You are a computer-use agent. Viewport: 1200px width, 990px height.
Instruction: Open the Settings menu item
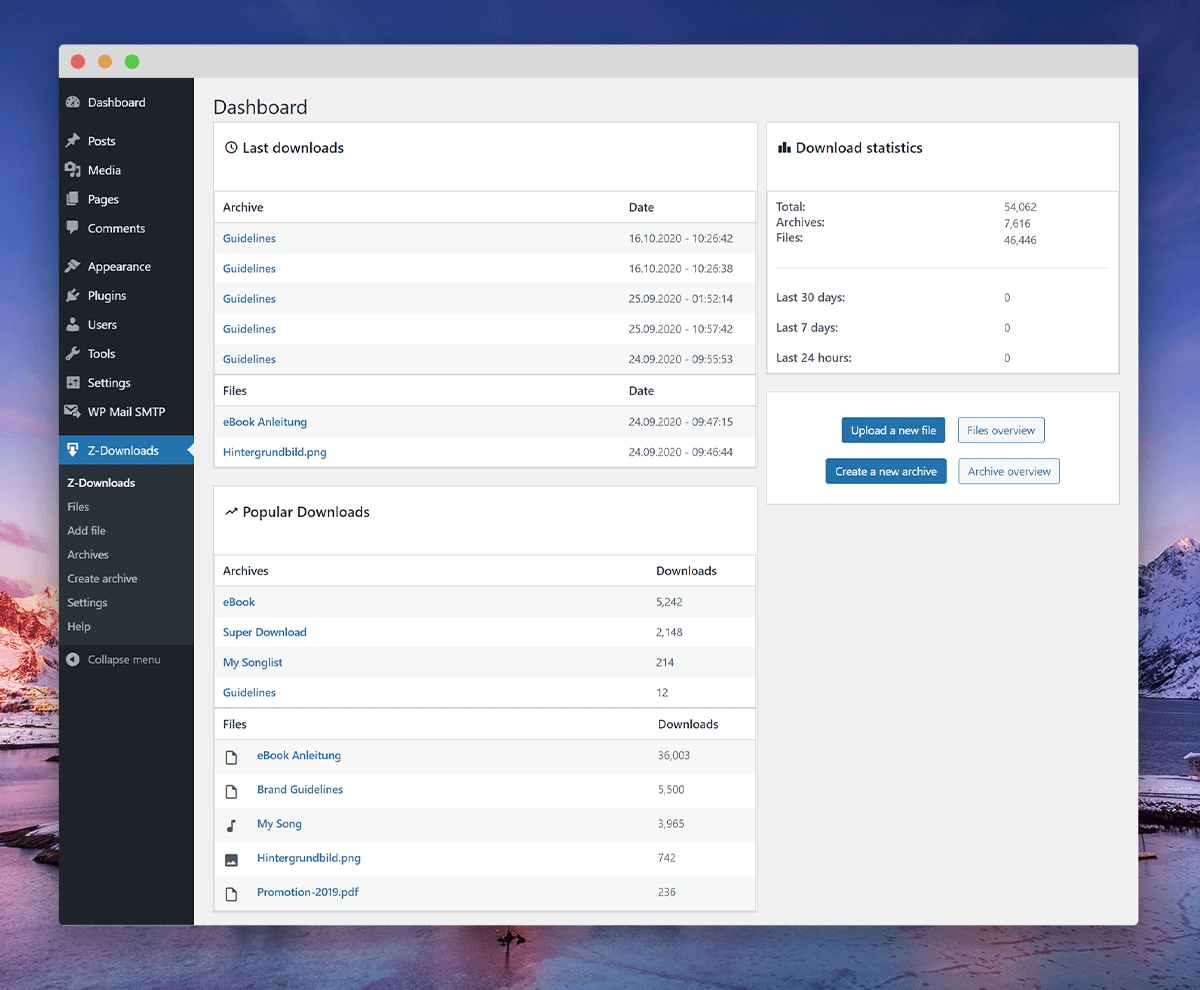109,383
